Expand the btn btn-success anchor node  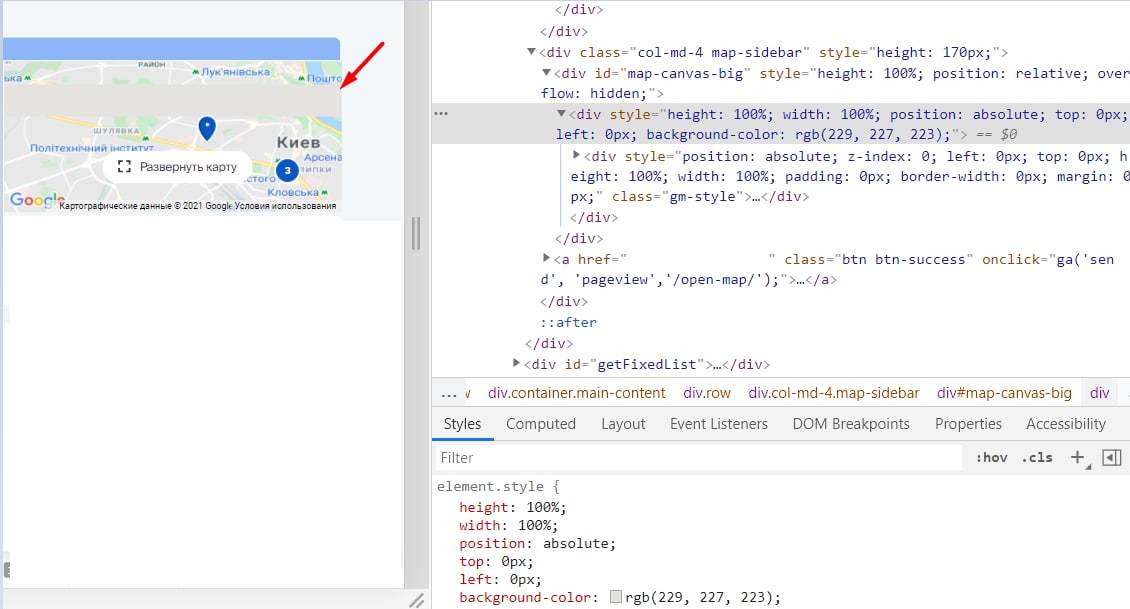(x=546, y=258)
